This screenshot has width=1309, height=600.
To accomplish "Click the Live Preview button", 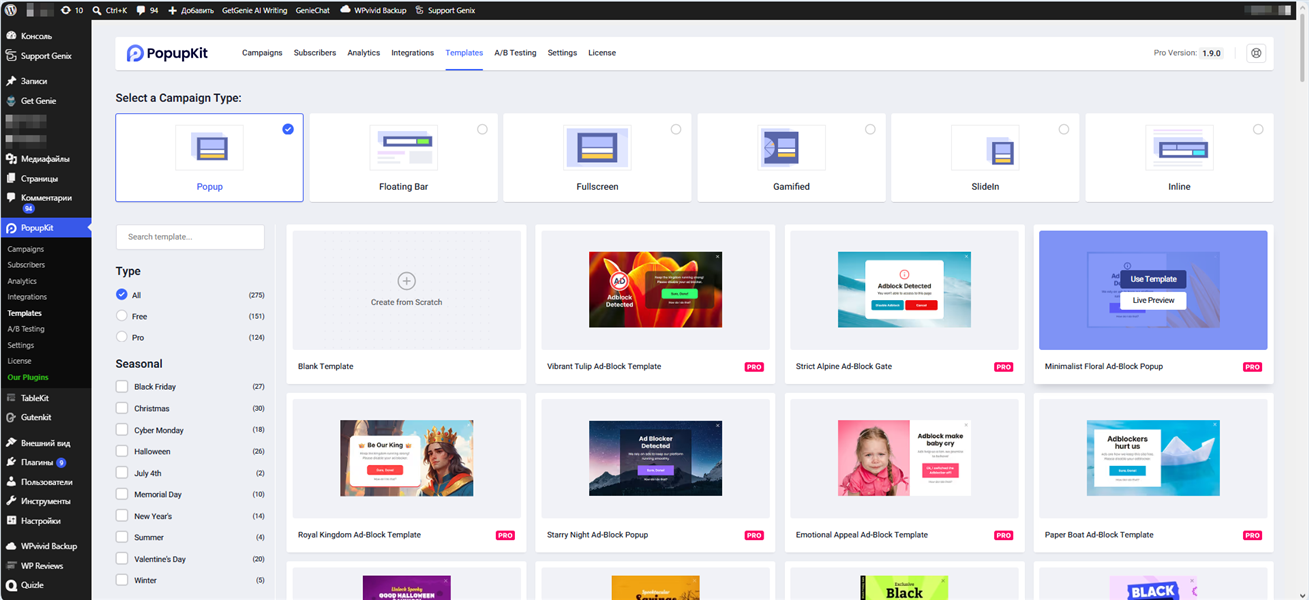I will point(1154,300).
